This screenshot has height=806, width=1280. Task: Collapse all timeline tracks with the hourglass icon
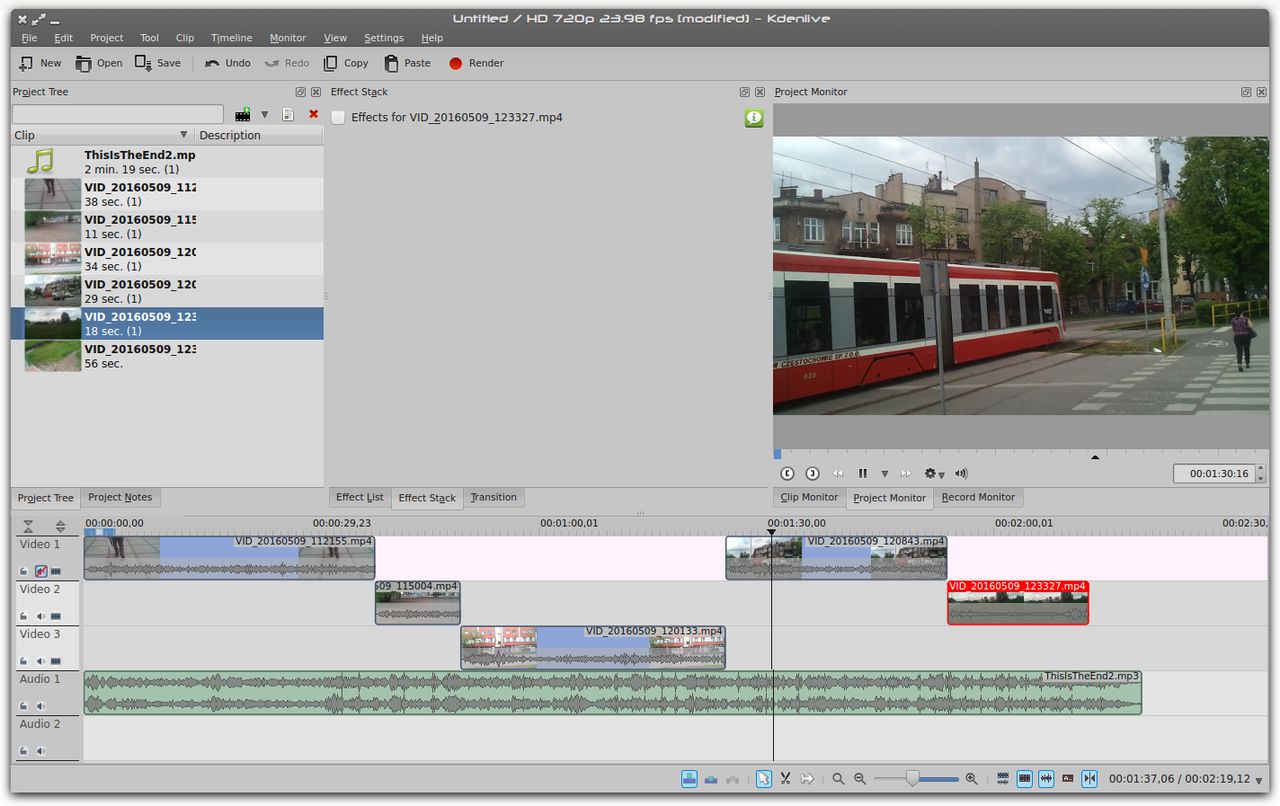tap(28, 526)
